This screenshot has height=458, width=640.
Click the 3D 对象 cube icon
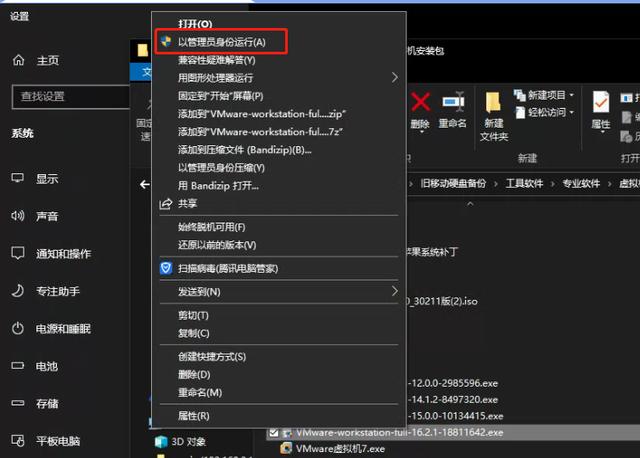point(161,441)
